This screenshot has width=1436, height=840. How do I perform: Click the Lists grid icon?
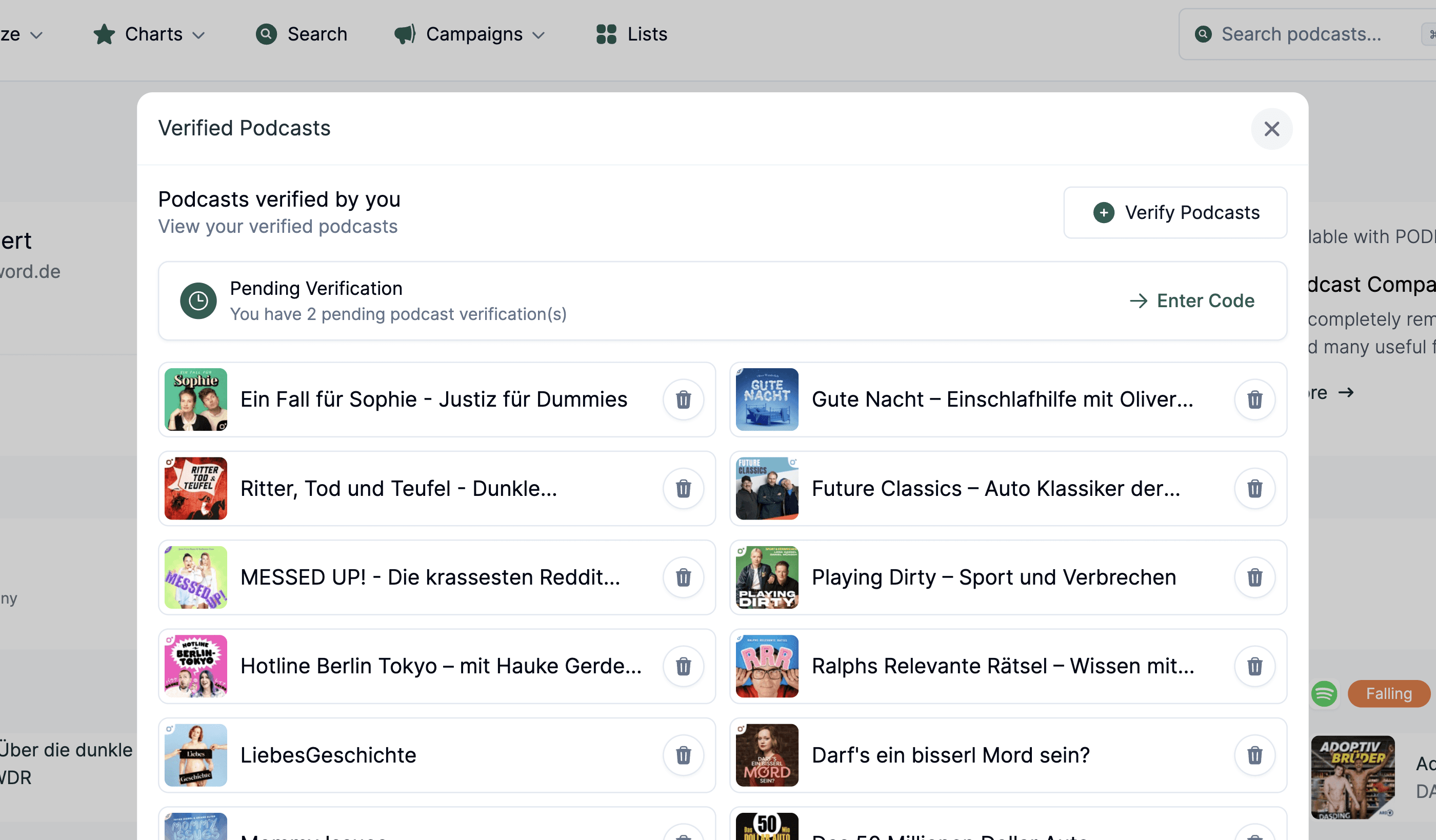tap(606, 34)
